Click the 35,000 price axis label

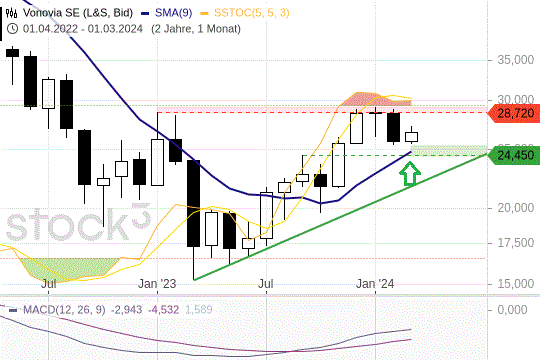[516, 60]
